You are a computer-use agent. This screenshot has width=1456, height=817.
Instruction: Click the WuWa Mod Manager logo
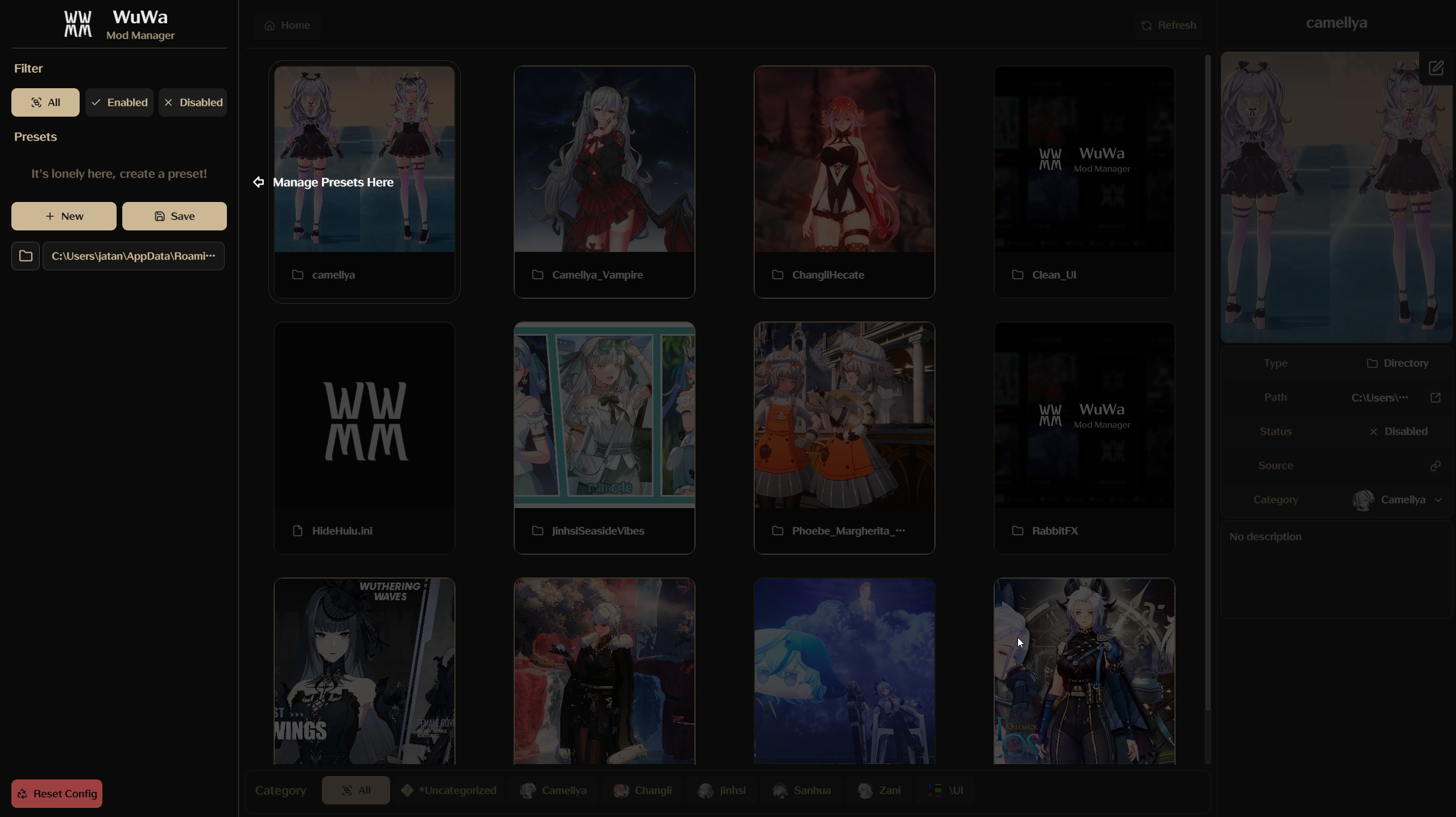77,24
